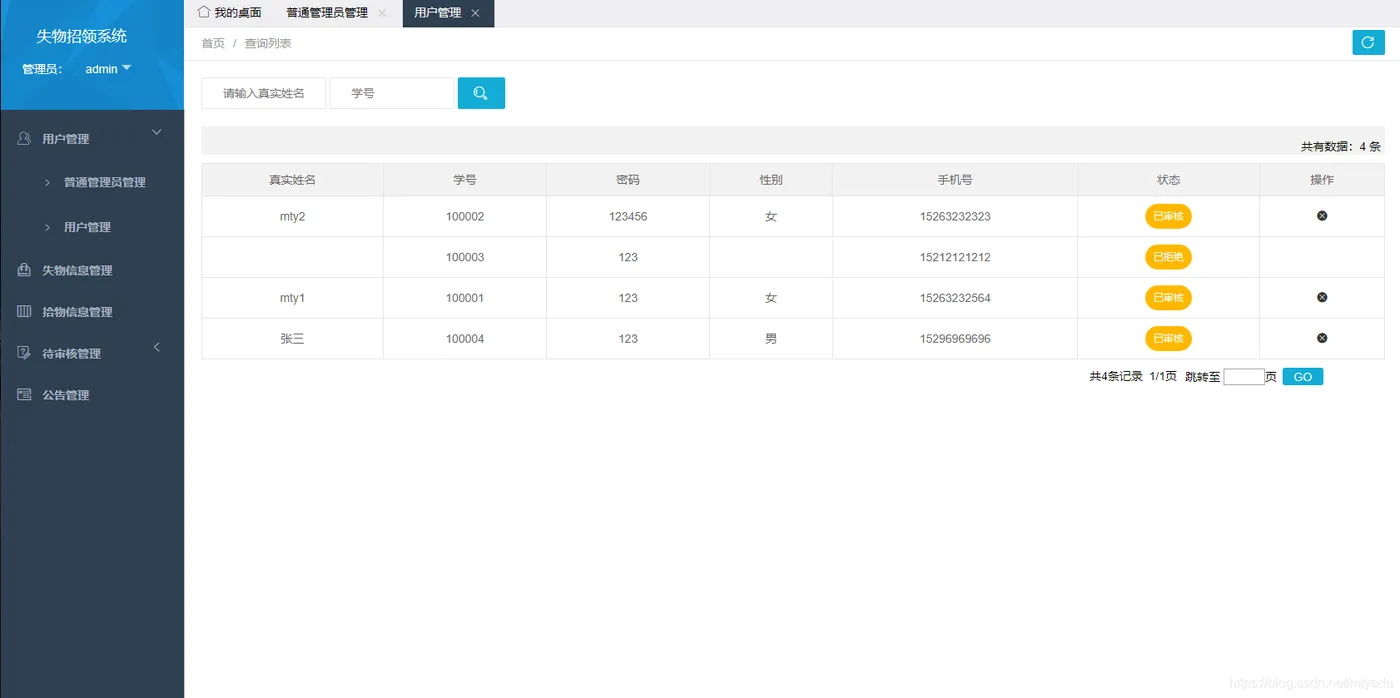
Task: Open 公告管理 menu
Action: 66,395
